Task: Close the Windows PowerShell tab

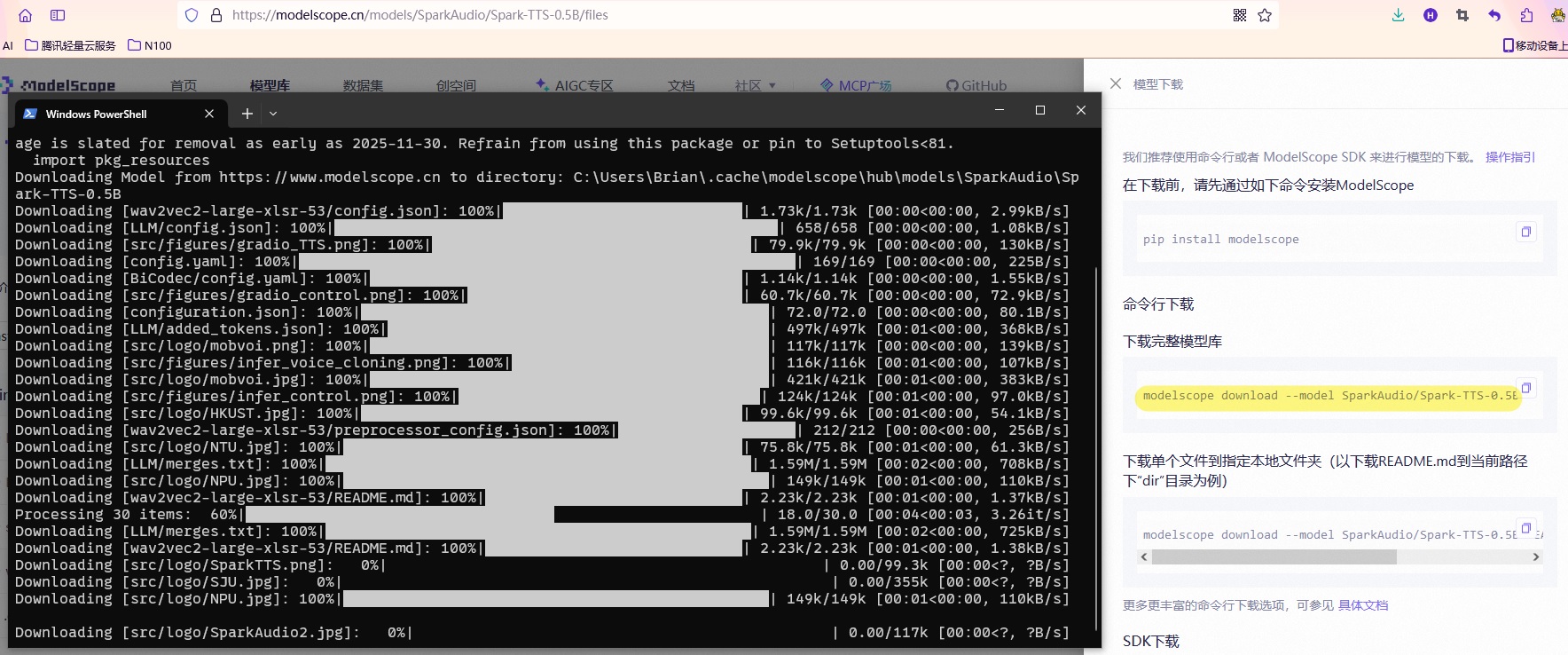Action: pos(209,114)
